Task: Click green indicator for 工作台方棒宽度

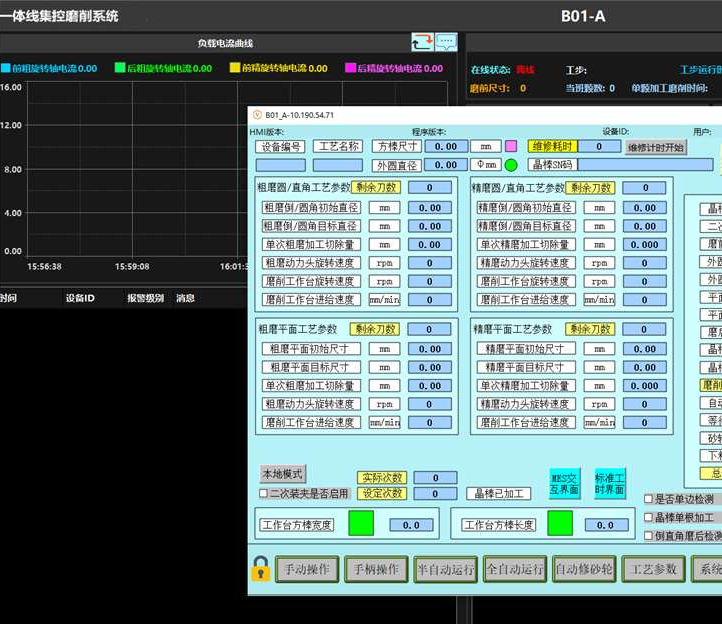Action: tap(360, 523)
